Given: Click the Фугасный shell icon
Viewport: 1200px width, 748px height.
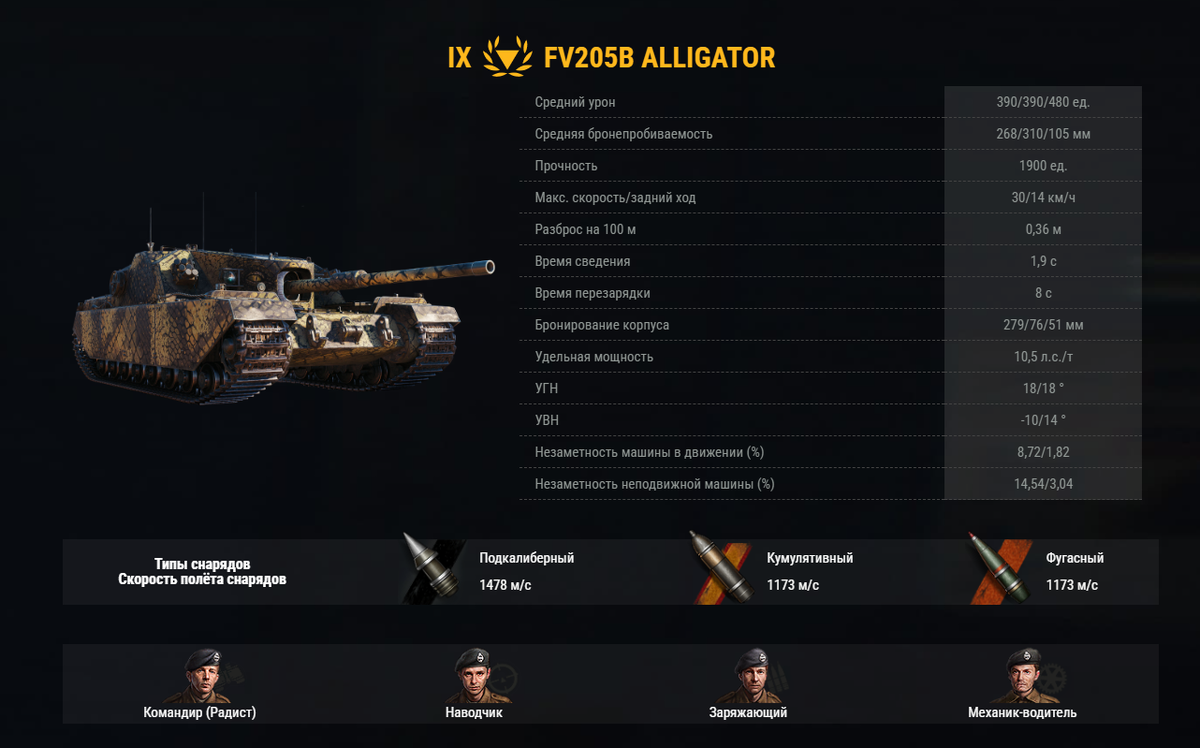Looking at the screenshot, I should click(x=1000, y=568).
